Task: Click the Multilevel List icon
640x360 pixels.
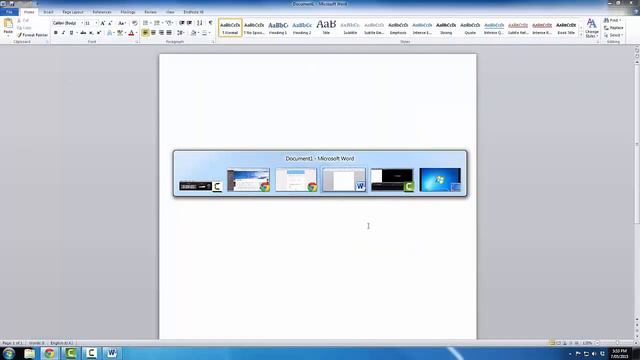Action: pyautogui.click(x=169, y=23)
